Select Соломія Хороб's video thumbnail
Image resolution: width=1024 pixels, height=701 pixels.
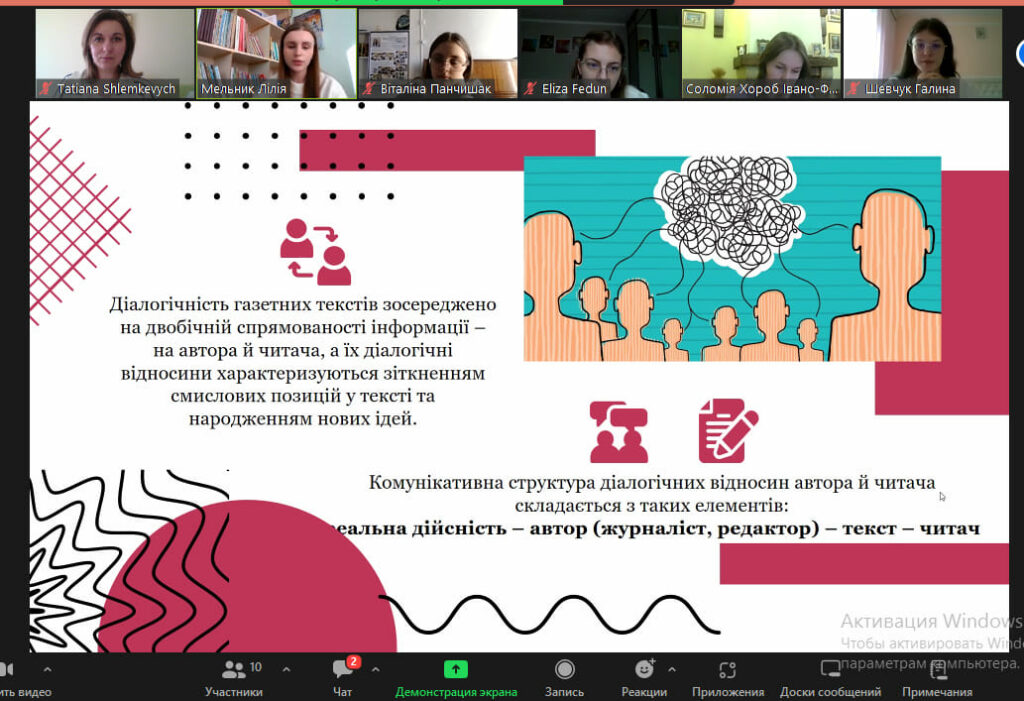pyautogui.click(x=761, y=54)
